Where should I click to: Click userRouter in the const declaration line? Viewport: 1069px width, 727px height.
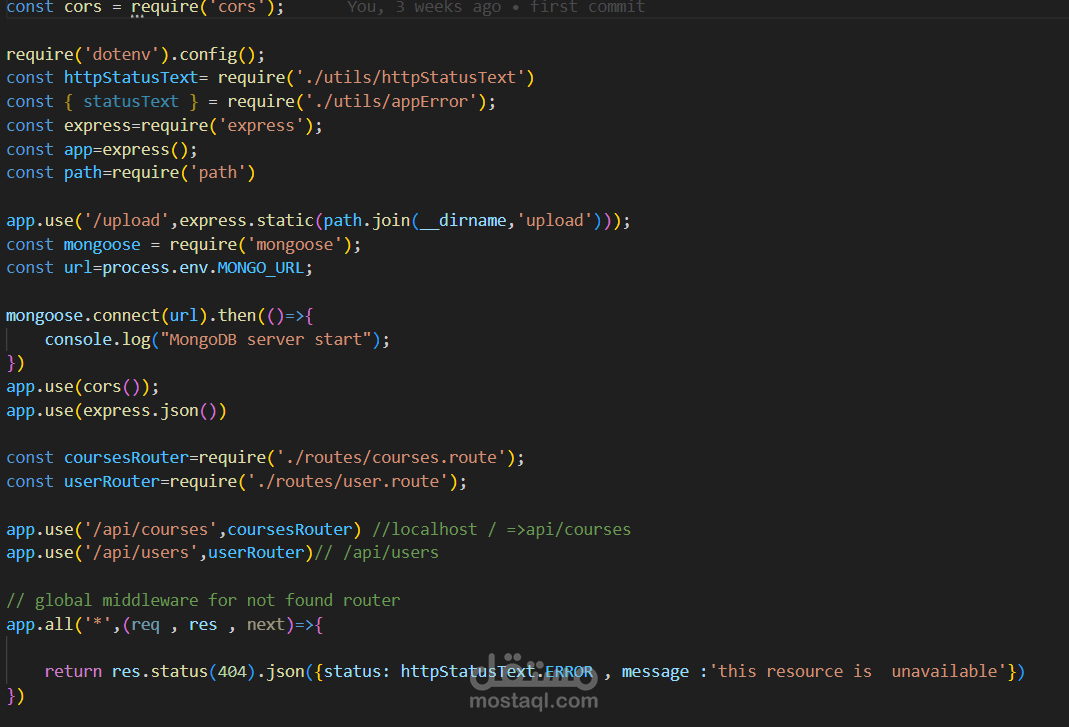coord(112,481)
